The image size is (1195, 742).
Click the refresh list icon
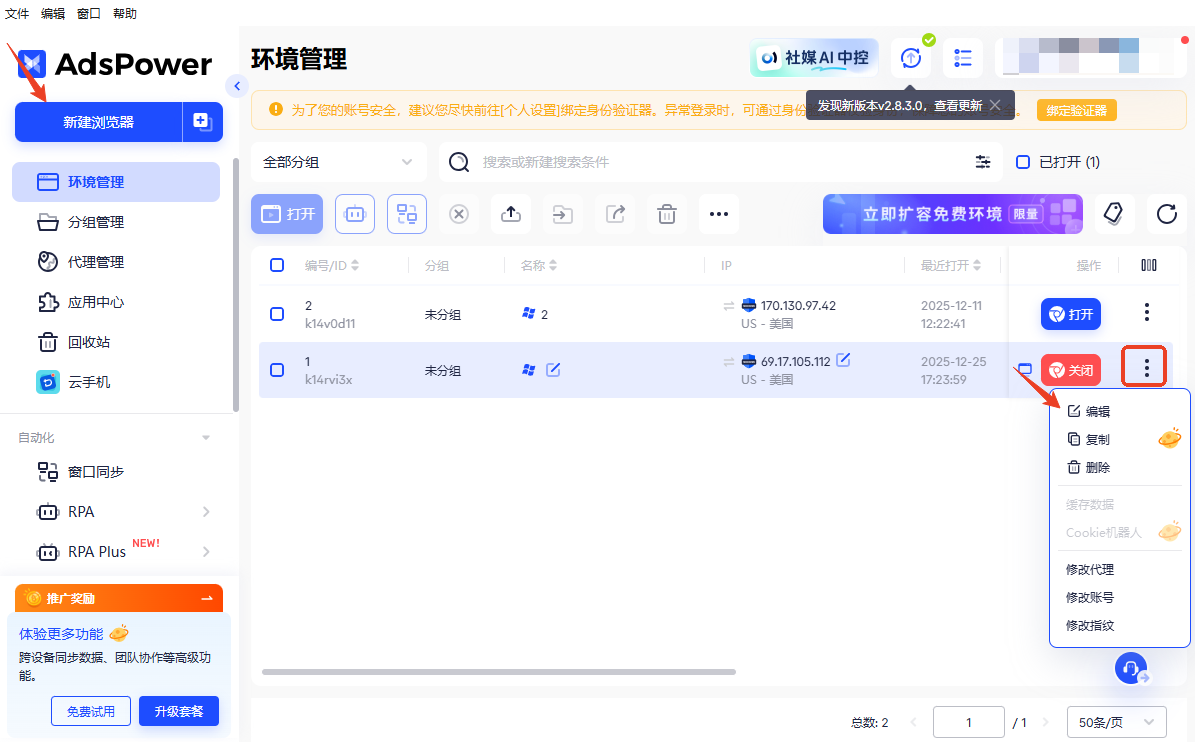pos(1166,214)
